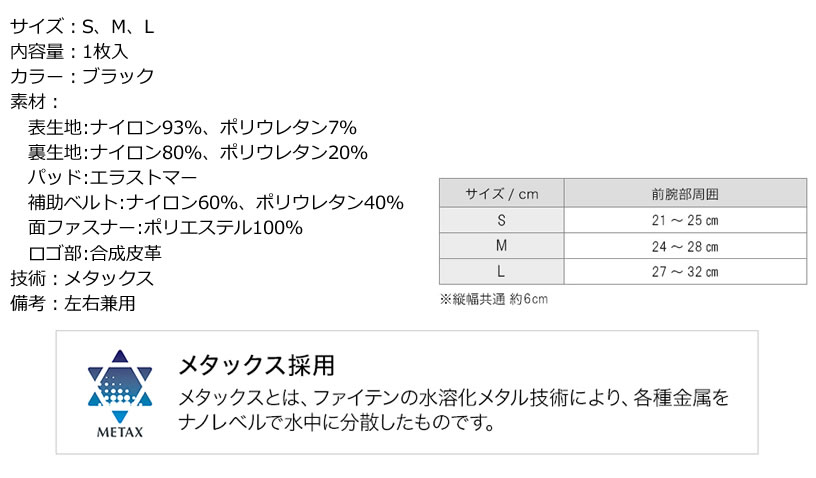Click the METAX wordmark under the logo

point(120,432)
